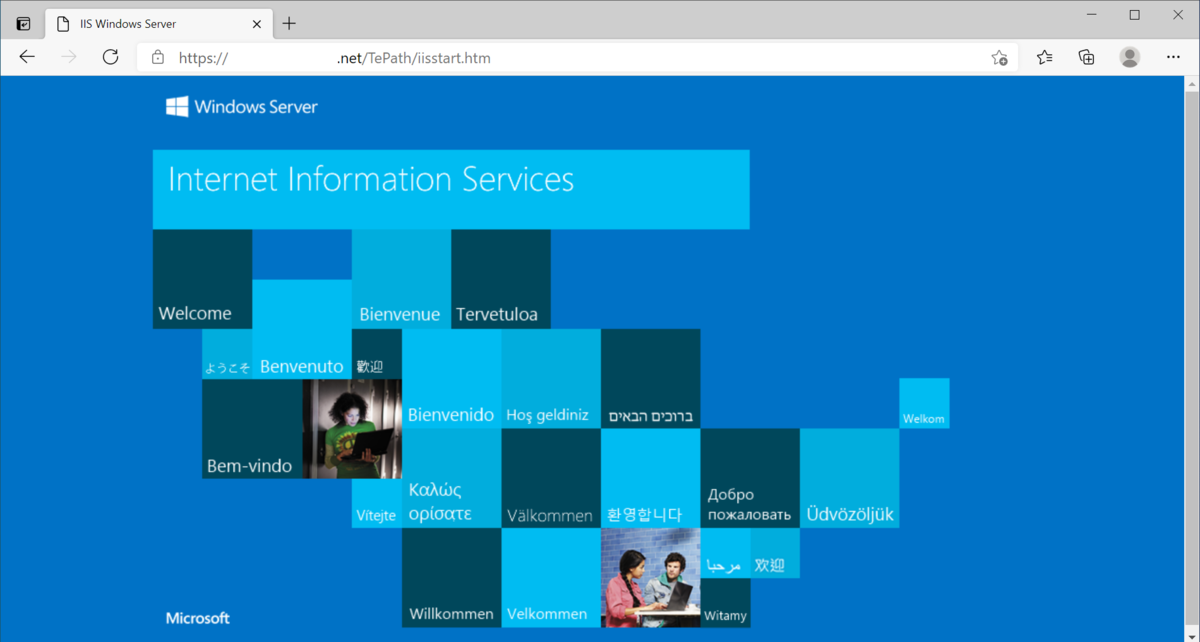The height and width of the screenshot is (642, 1200).
Task: Click the Willkommen tile
Action: click(x=451, y=578)
